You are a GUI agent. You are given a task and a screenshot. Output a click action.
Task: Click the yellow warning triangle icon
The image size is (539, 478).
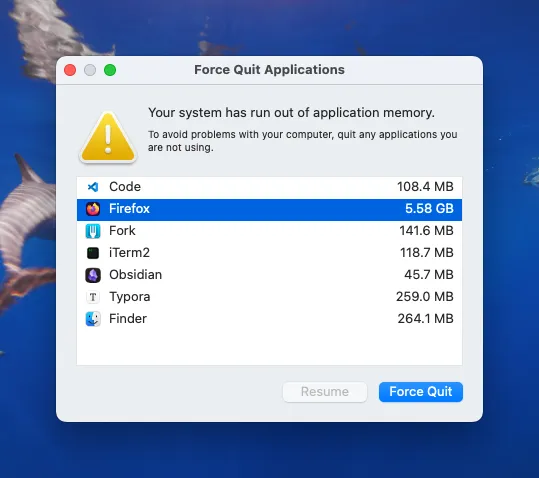(x=108, y=137)
